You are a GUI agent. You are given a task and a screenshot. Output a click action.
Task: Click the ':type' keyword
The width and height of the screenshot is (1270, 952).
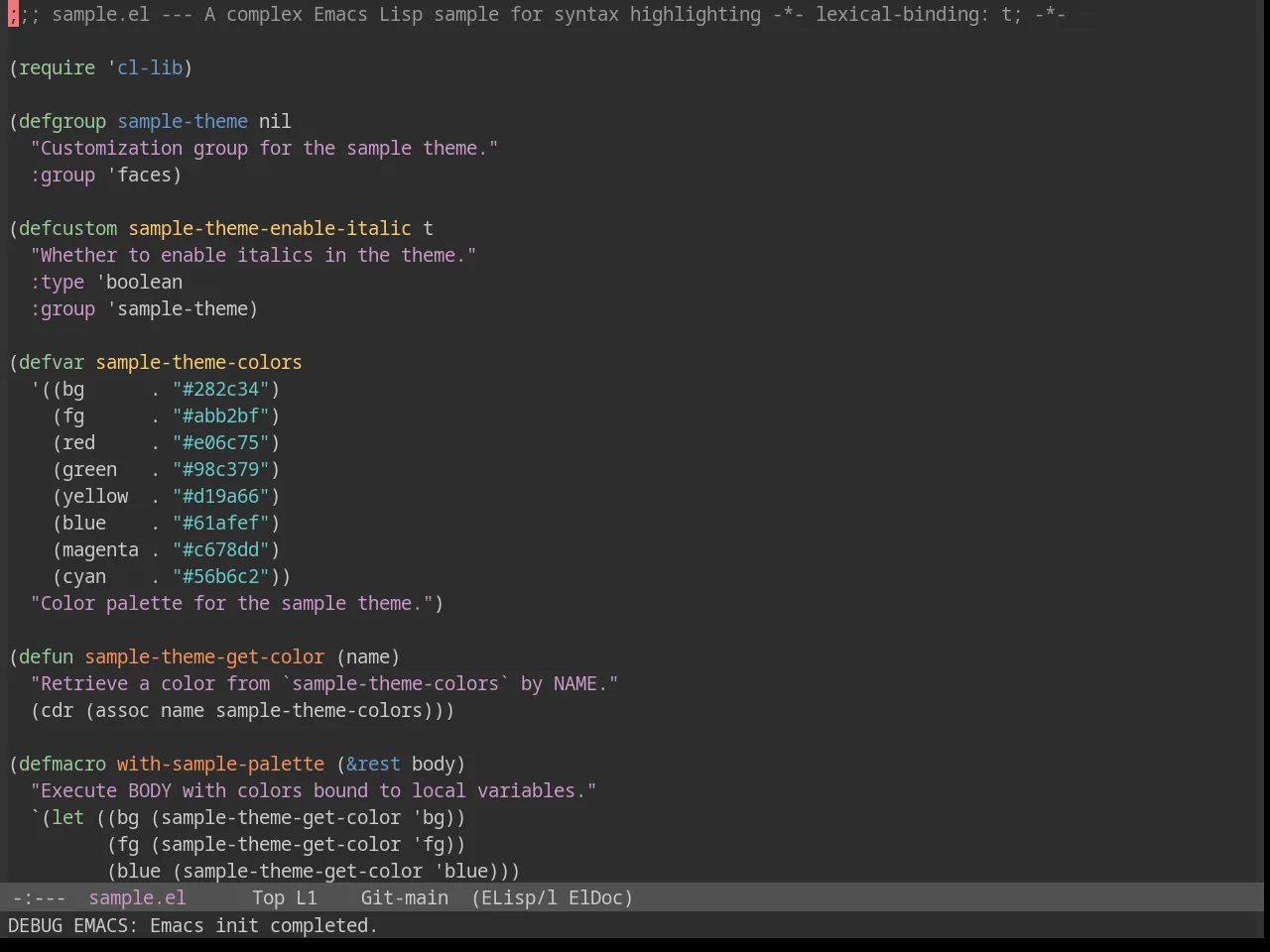57,282
